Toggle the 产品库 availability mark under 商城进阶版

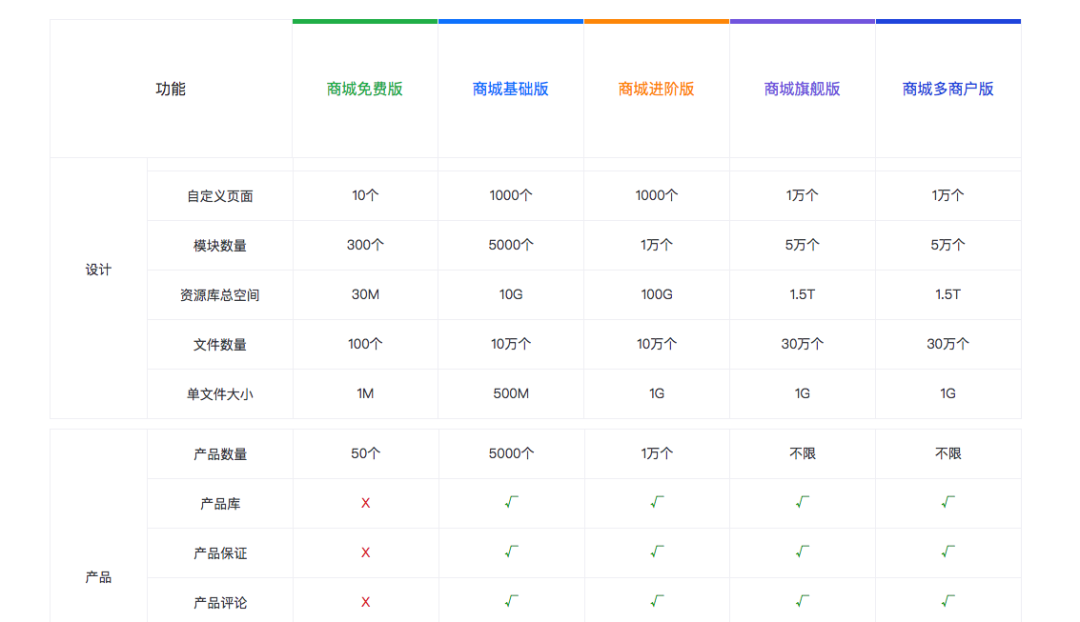pyautogui.click(x=656, y=503)
